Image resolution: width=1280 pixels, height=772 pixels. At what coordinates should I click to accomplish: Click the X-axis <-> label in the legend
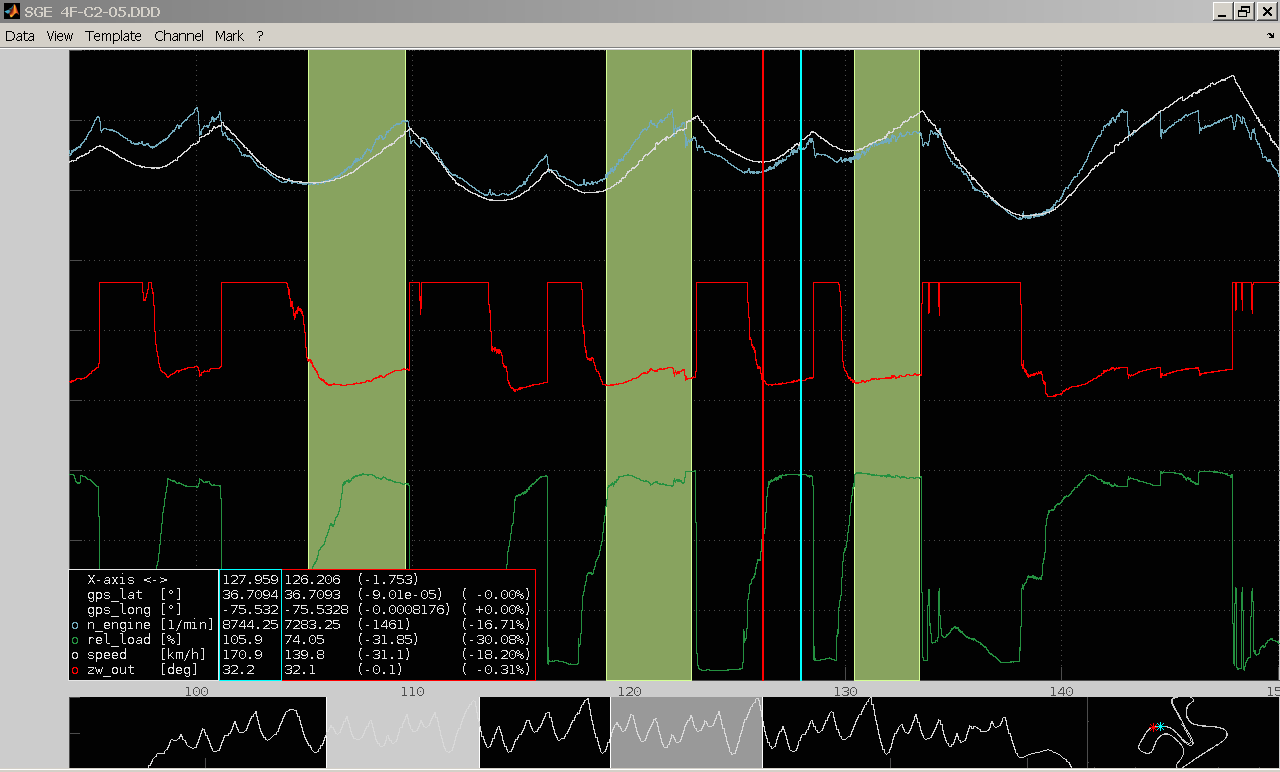[128, 580]
